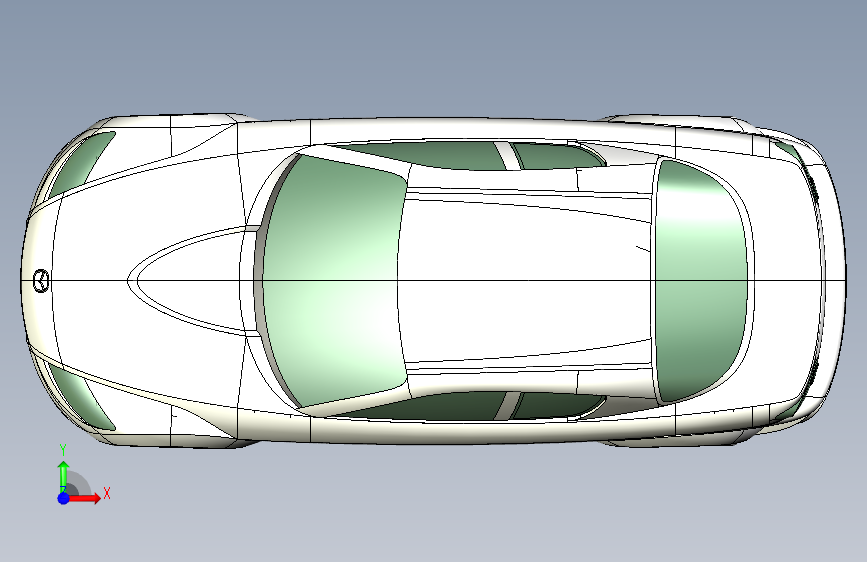
Task: Select the rear window glass surface
Action: point(701,281)
